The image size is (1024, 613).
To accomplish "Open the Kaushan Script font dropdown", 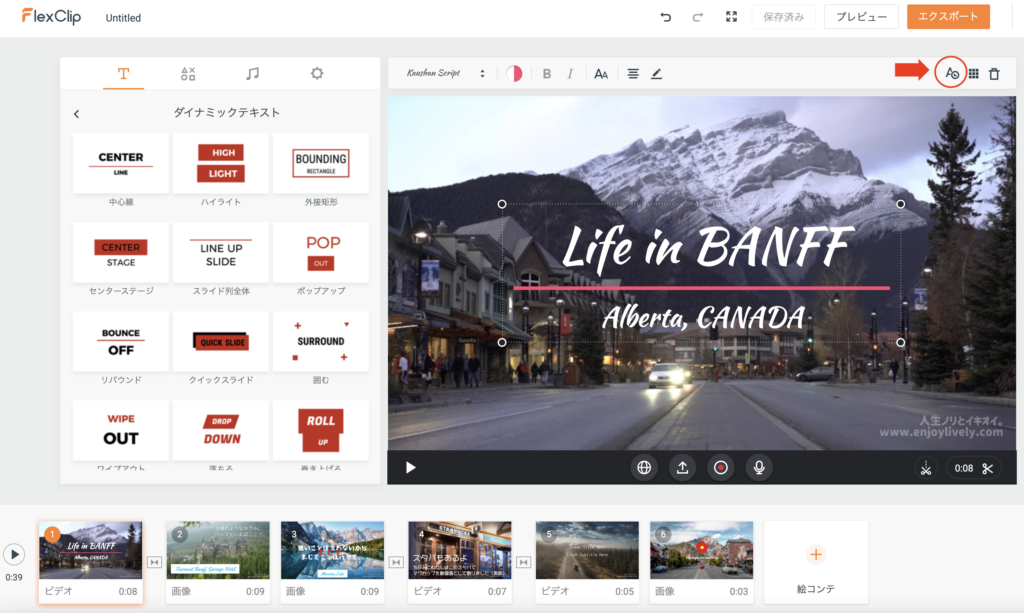I will tap(446, 74).
